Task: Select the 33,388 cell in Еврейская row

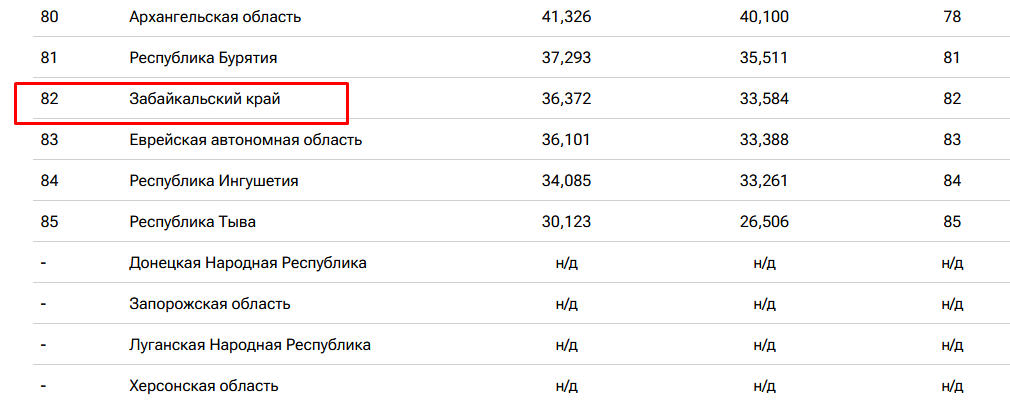Action: click(764, 140)
